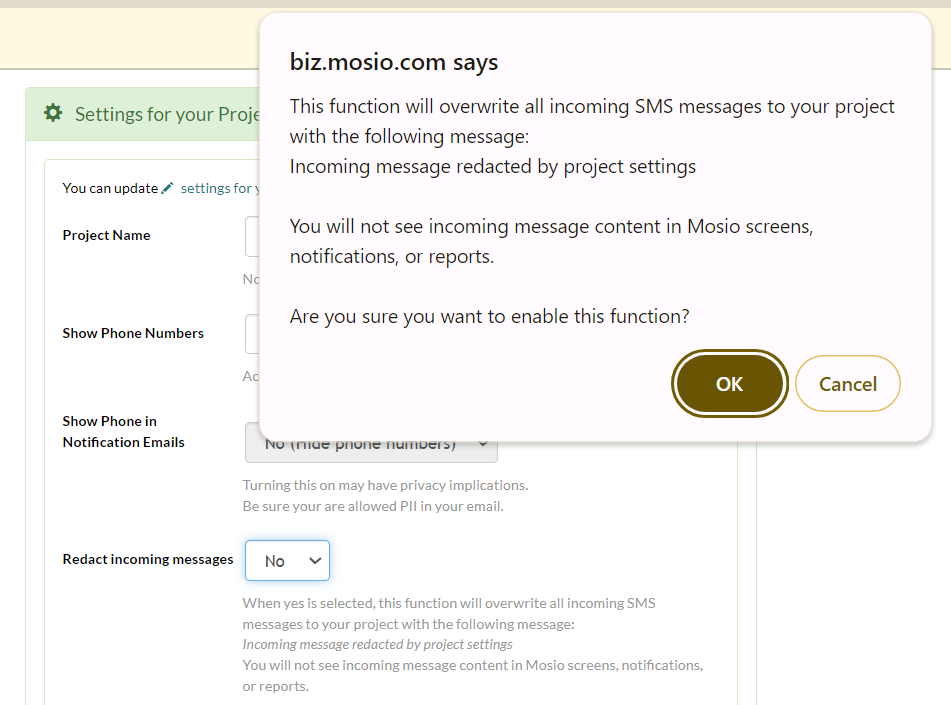Open the Redact incoming messages dropdown
Screen dimensions: 951x705
tap(287, 560)
